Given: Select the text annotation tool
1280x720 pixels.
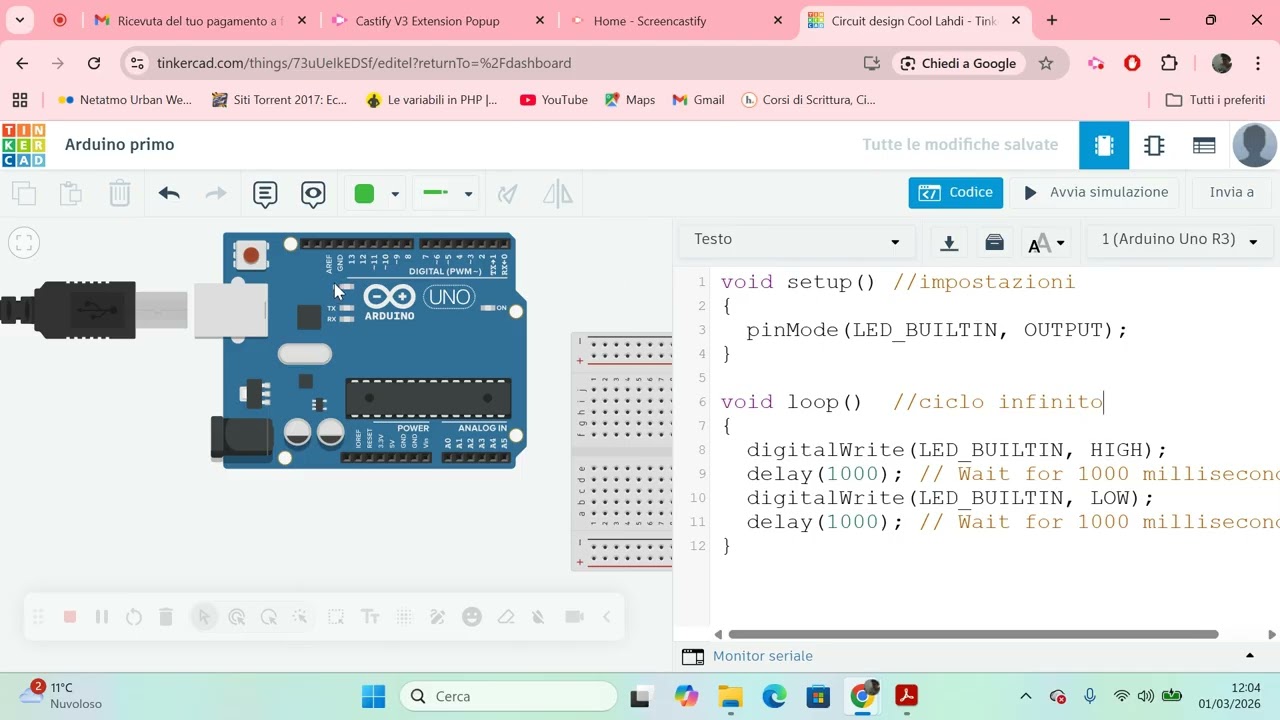Looking at the screenshot, I should click(370, 617).
